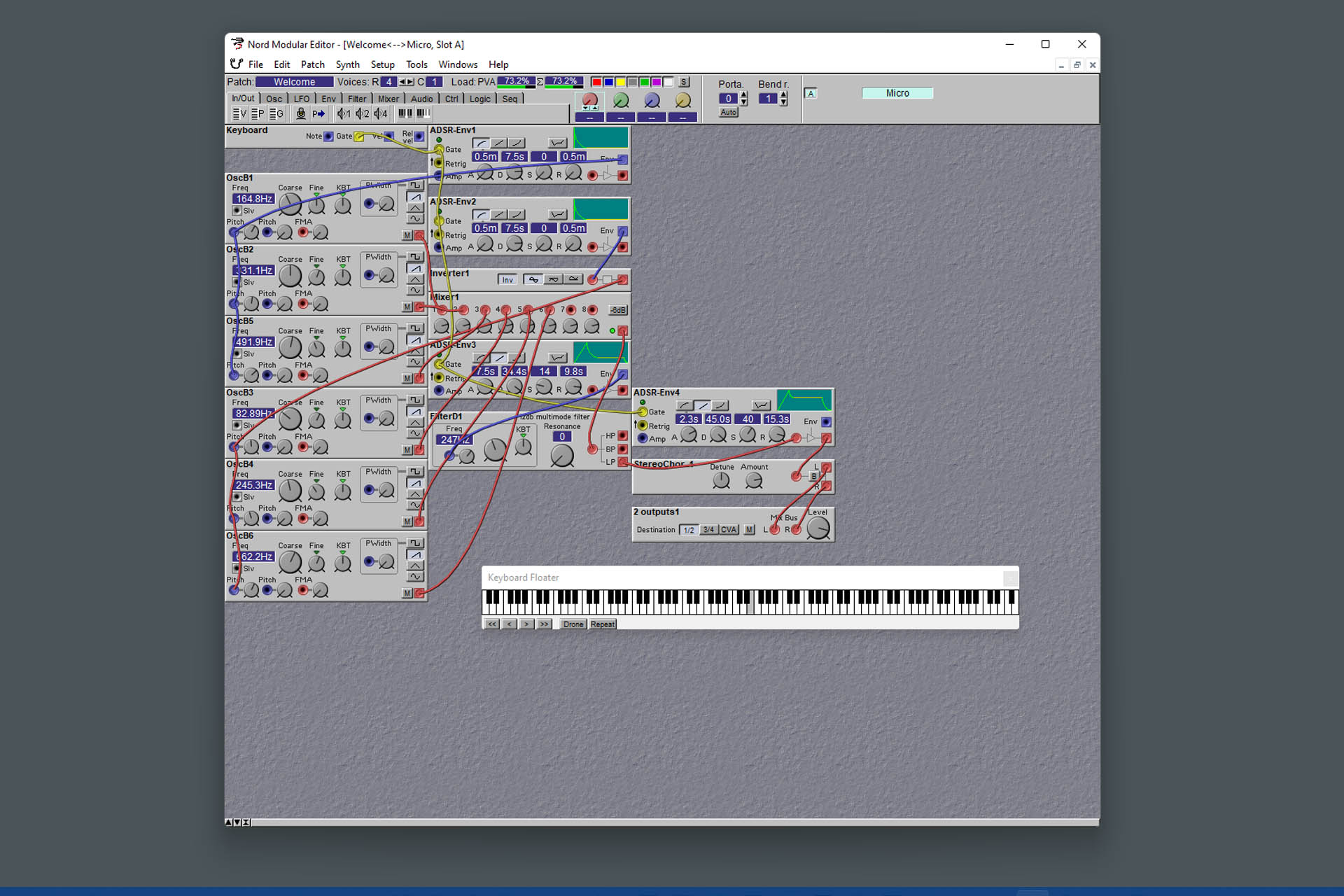Click the first keyboard keys icon in toolbar
The image size is (1344, 896).
coord(405,113)
